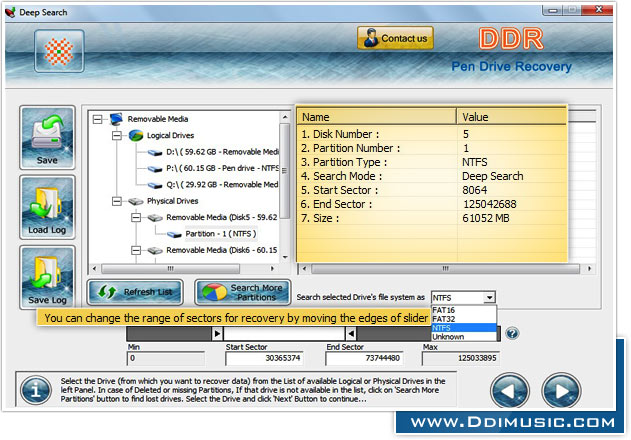
Task: Close the Deep Search window
Action: click(x=598, y=9)
